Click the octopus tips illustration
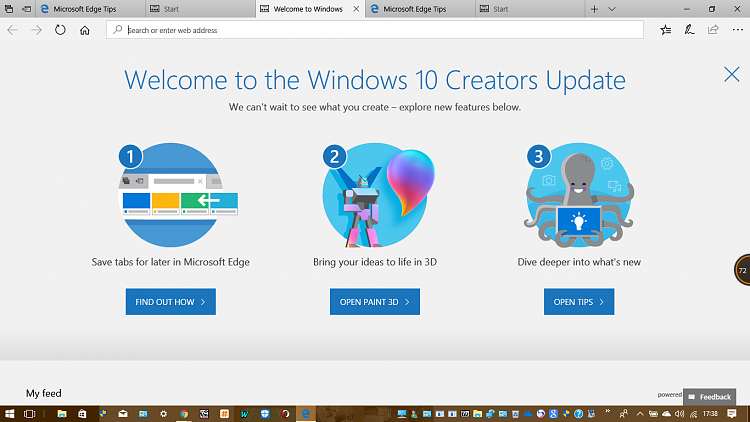 click(579, 195)
